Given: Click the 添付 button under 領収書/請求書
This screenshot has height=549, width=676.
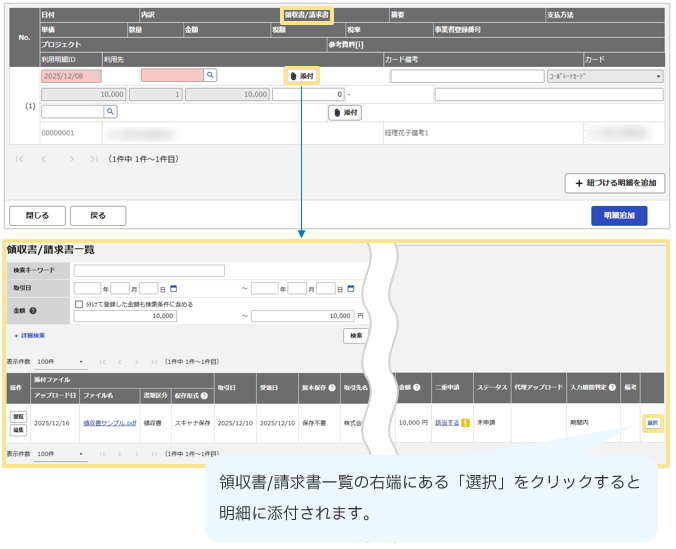Looking at the screenshot, I should 302,76.
